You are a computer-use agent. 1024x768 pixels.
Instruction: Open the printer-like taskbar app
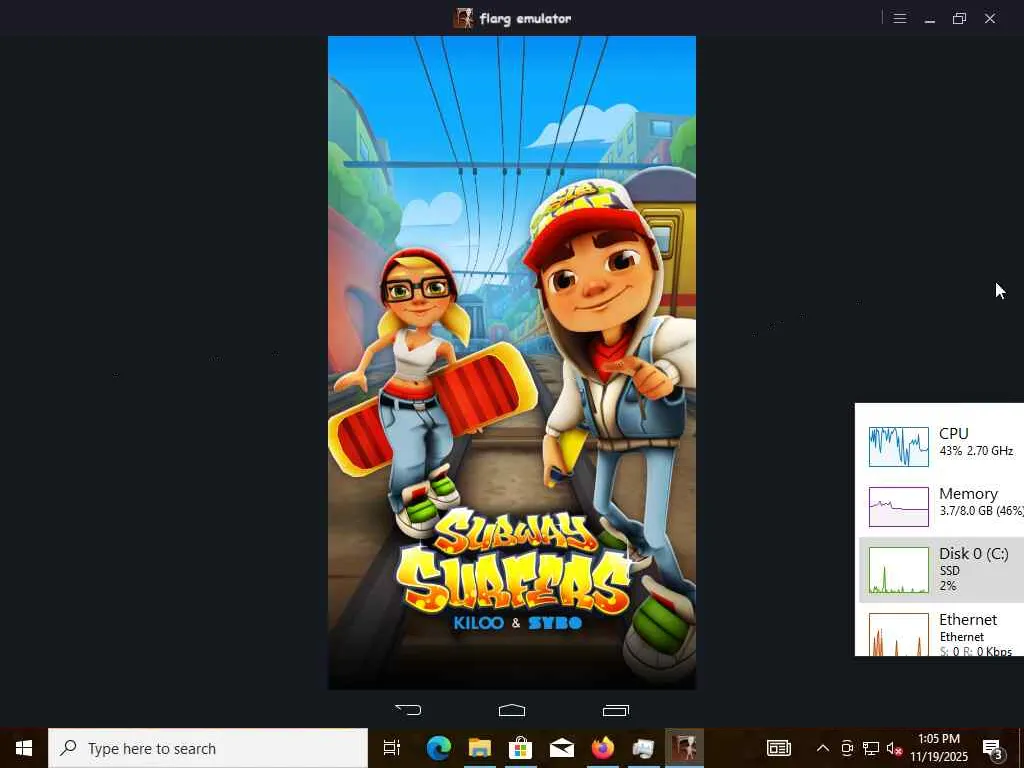coord(643,748)
